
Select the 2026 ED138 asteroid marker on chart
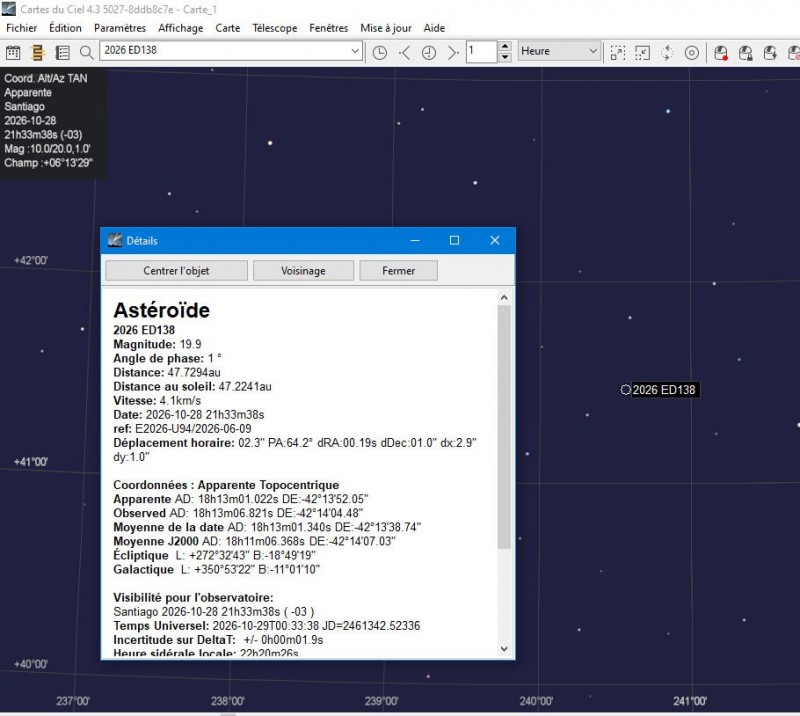click(x=626, y=390)
